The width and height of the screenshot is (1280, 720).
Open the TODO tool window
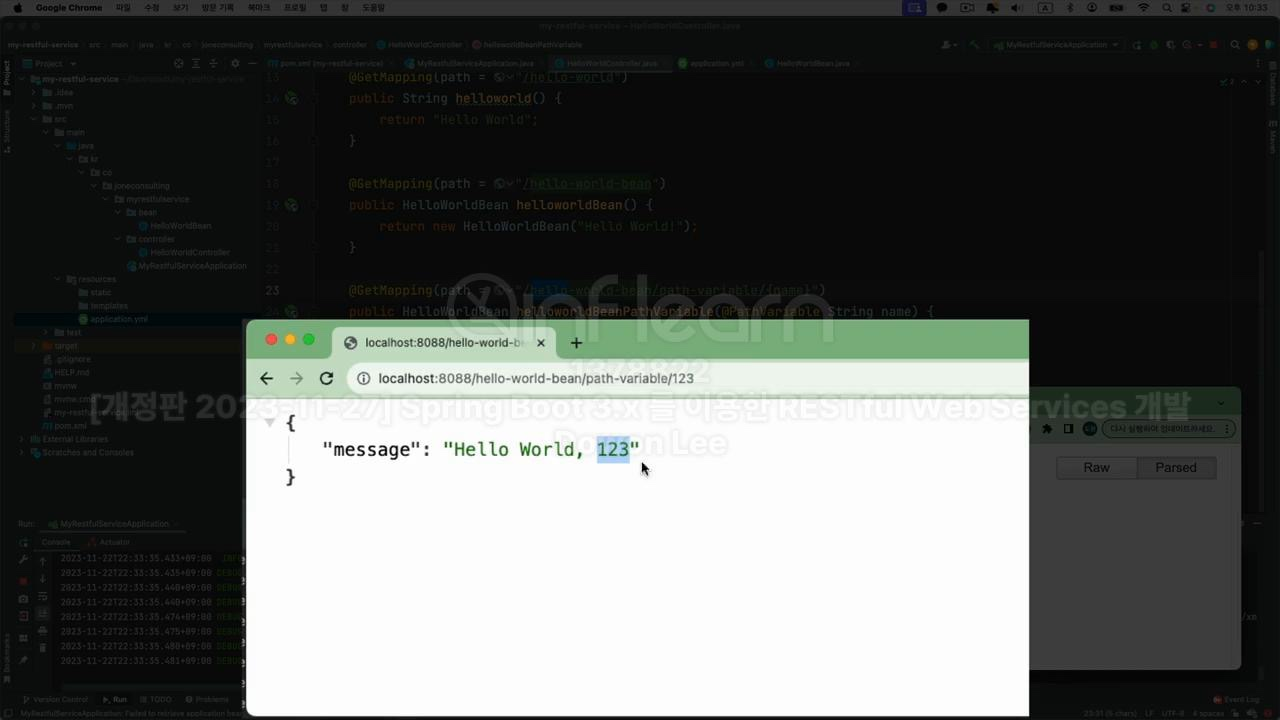[156, 699]
